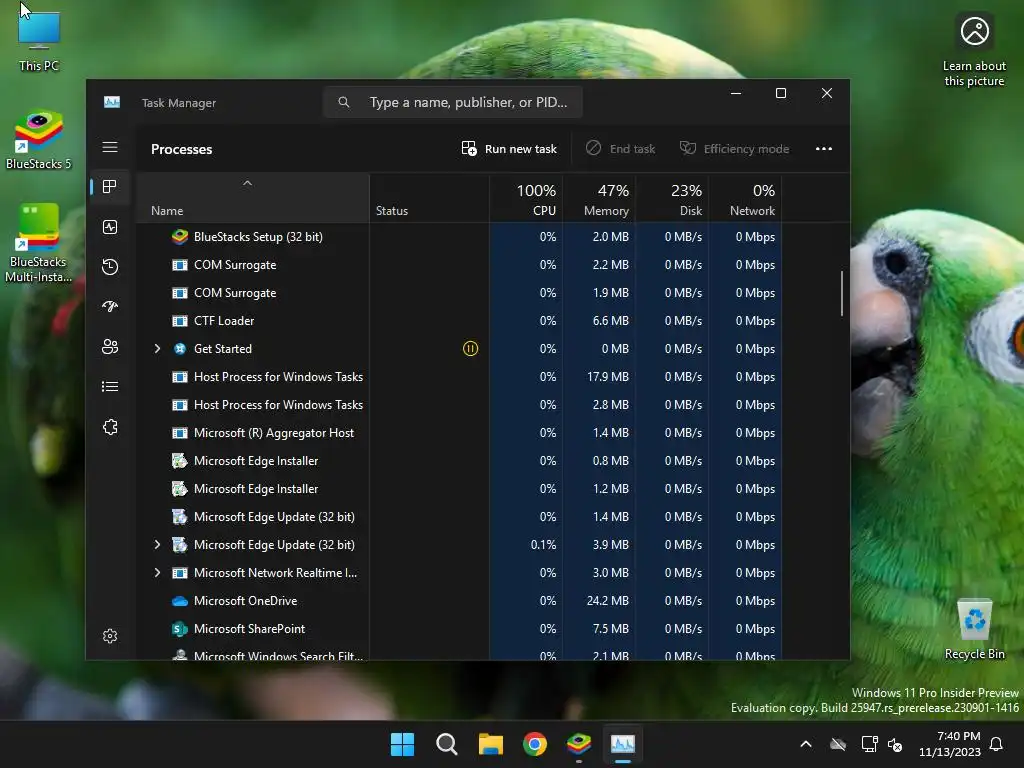Launch Google Chrome from taskbar
The height and width of the screenshot is (768, 1024).
tap(535, 744)
